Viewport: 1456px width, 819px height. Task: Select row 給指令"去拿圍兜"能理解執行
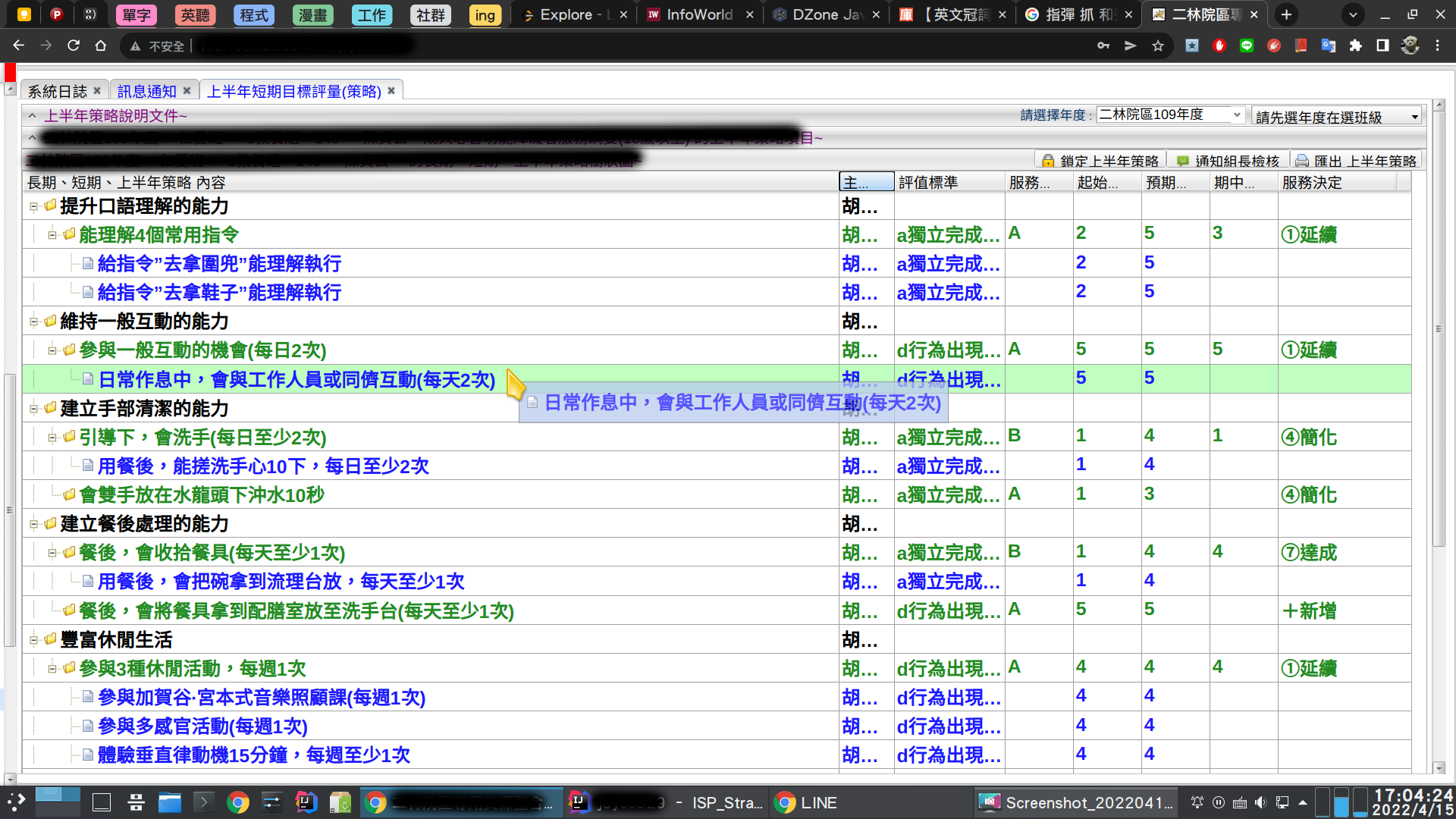coord(717,264)
